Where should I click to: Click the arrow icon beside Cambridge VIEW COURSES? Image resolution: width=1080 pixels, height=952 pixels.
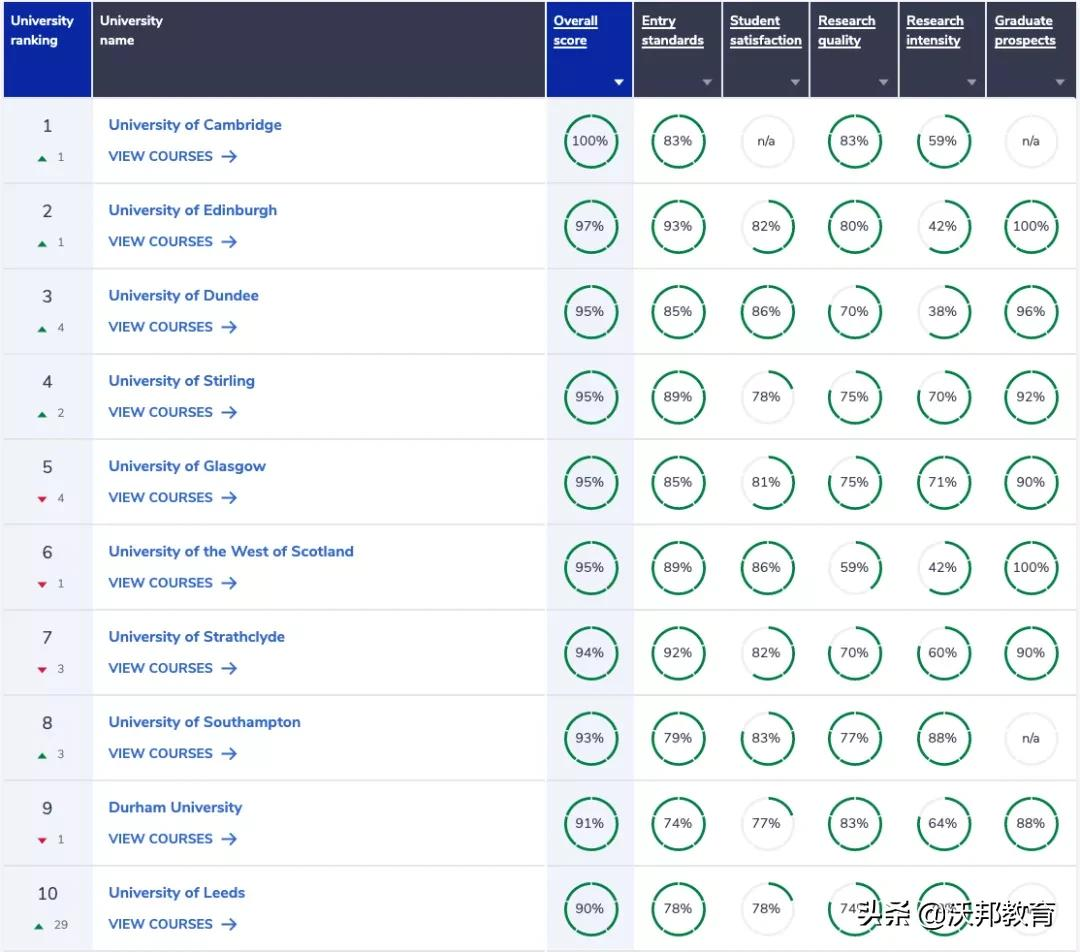coord(229,156)
